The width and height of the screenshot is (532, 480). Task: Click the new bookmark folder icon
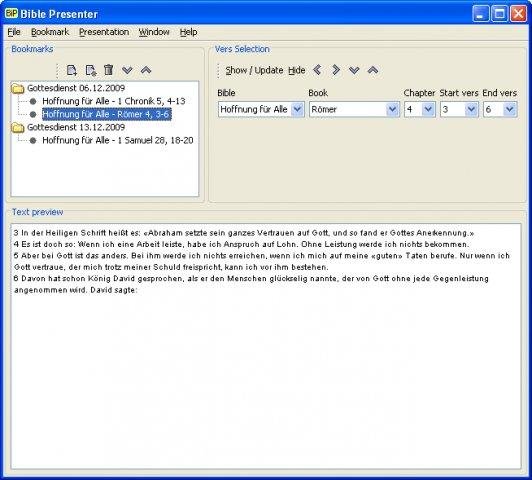point(91,70)
